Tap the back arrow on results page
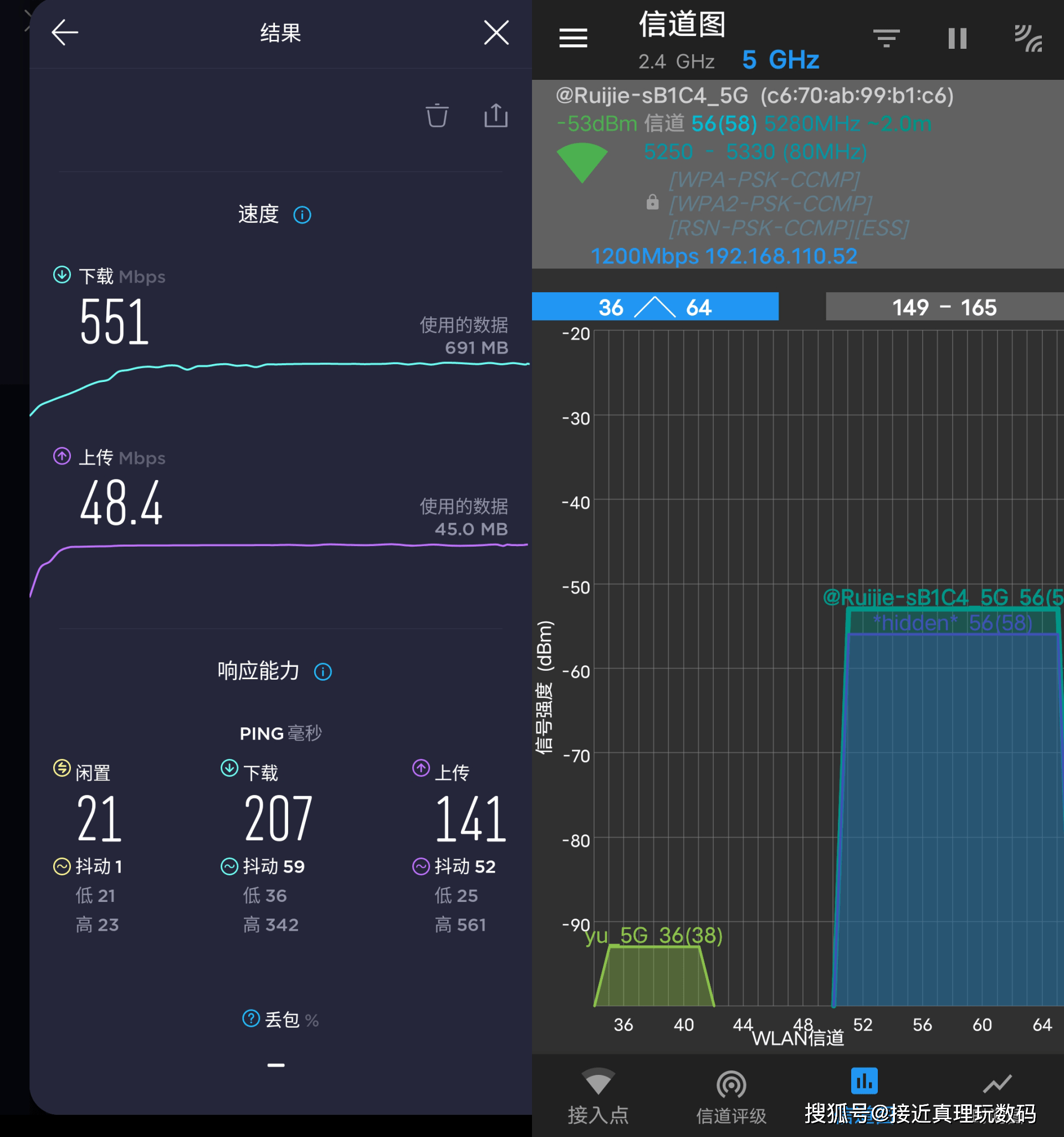The height and width of the screenshot is (1137, 1064). click(x=65, y=33)
